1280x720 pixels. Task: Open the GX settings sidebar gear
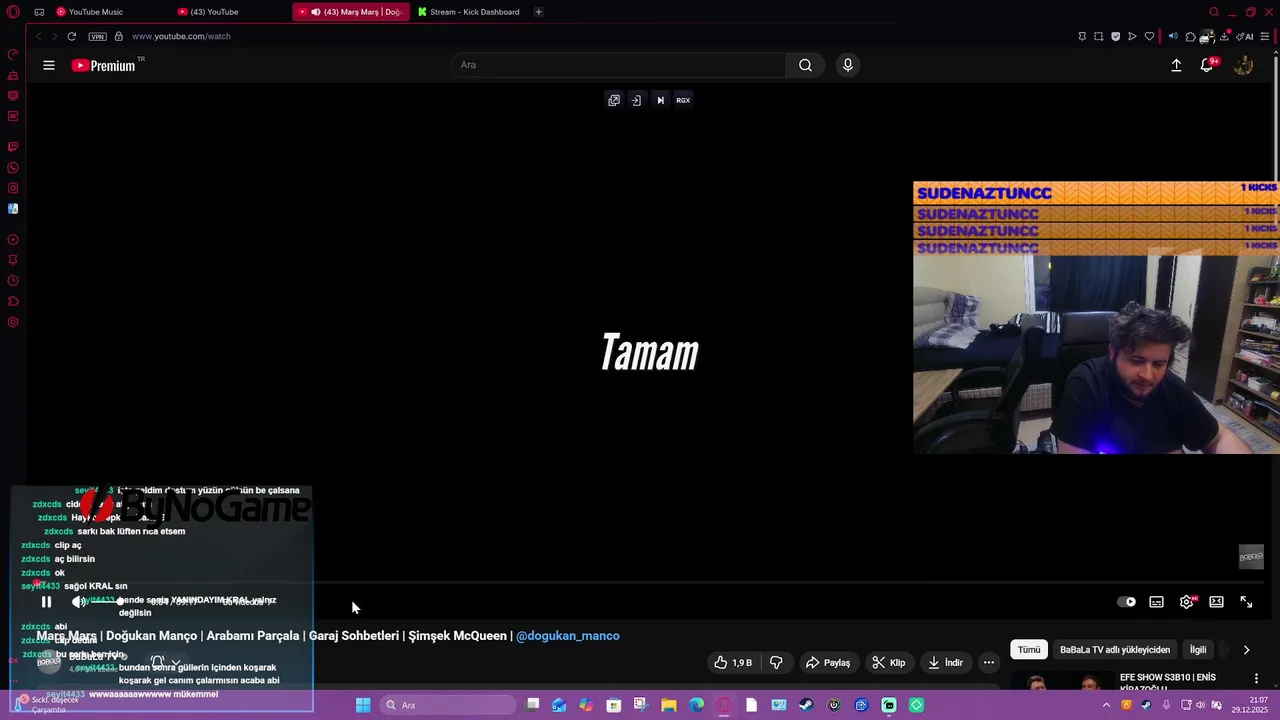pos(13,322)
